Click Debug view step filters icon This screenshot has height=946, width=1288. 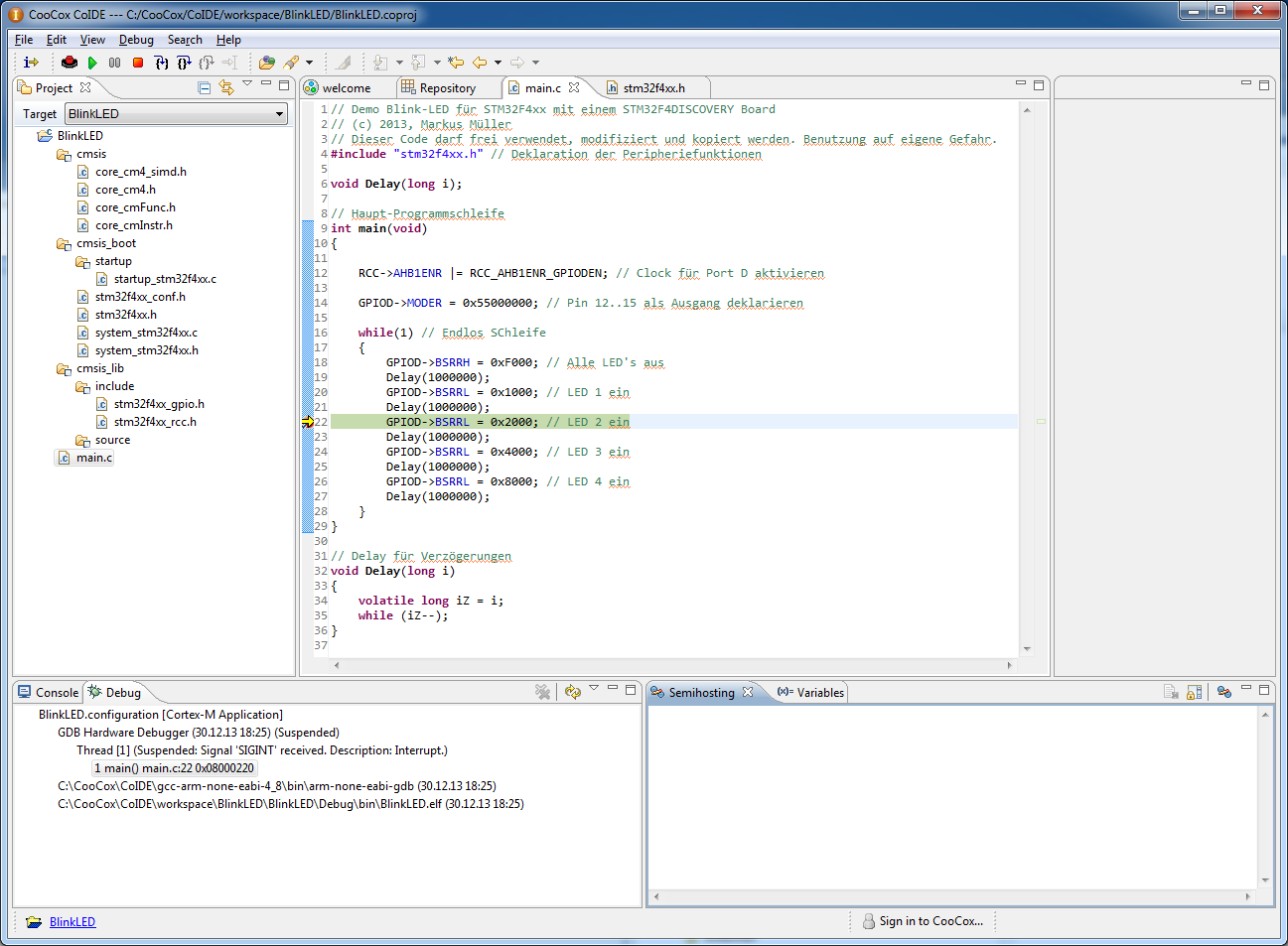(x=573, y=692)
